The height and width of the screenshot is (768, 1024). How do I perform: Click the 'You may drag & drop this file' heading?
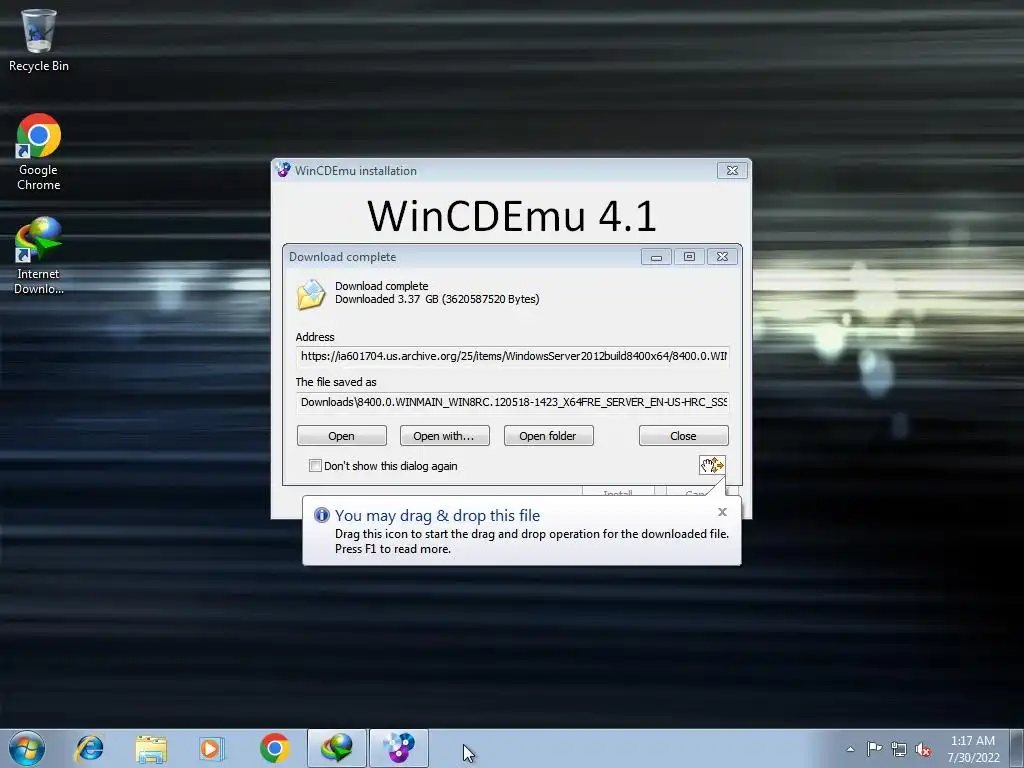[x=438, y=515]
